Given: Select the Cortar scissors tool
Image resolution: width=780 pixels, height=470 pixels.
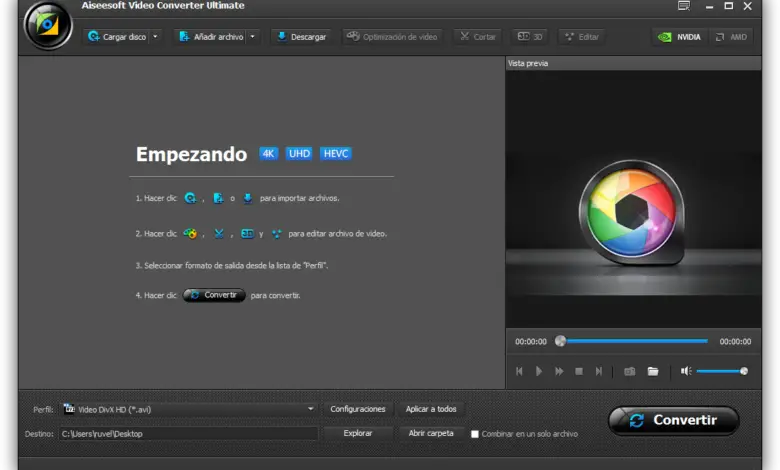Looking at the screenshot, I should [x=478, y=37].
